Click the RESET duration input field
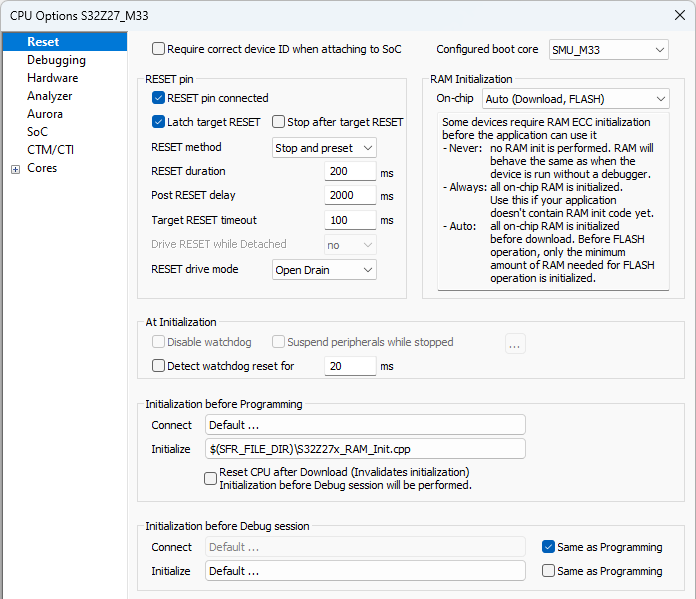 350,171
